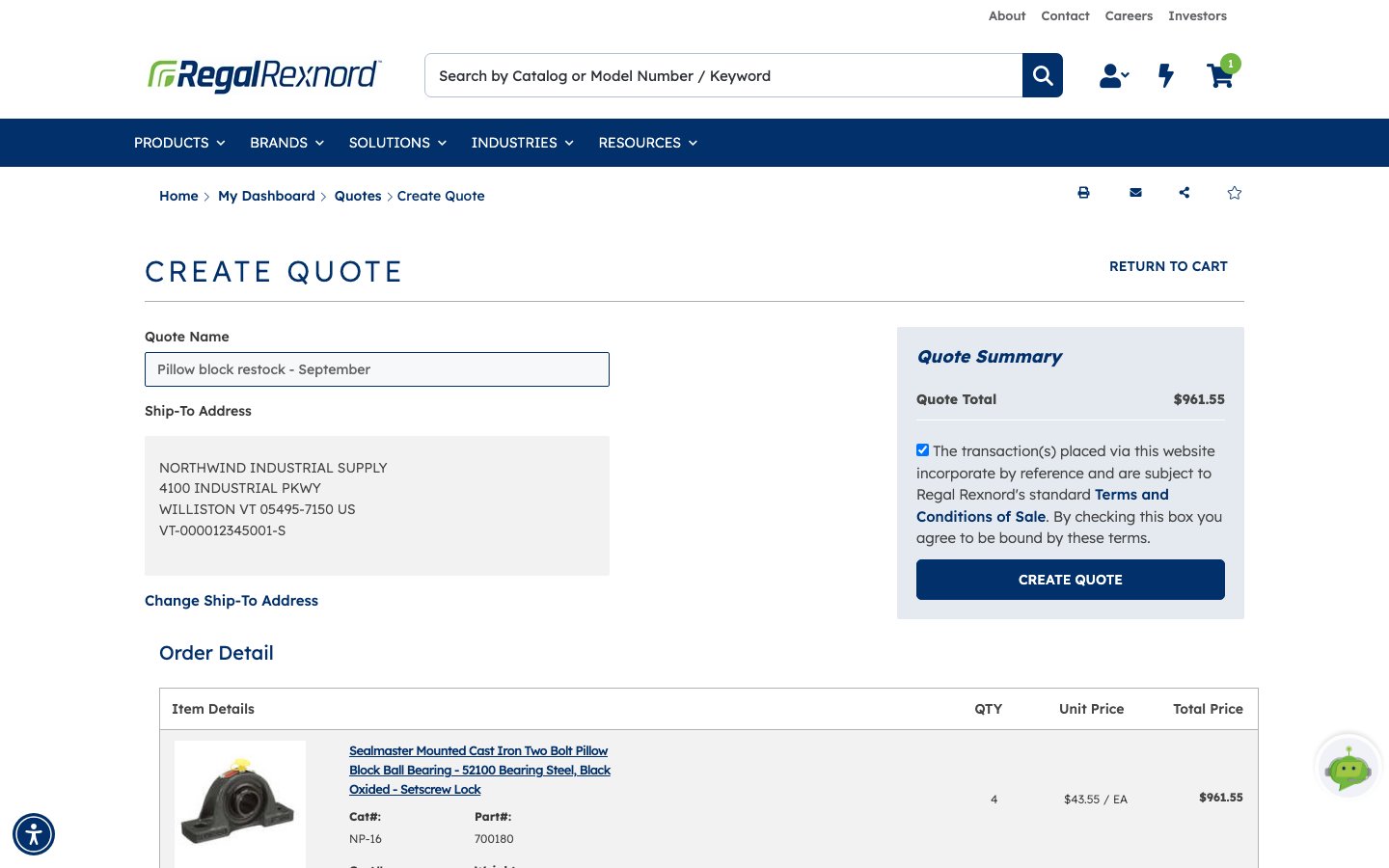Go to Quotes breadcrumb

(x=358, y=196)
